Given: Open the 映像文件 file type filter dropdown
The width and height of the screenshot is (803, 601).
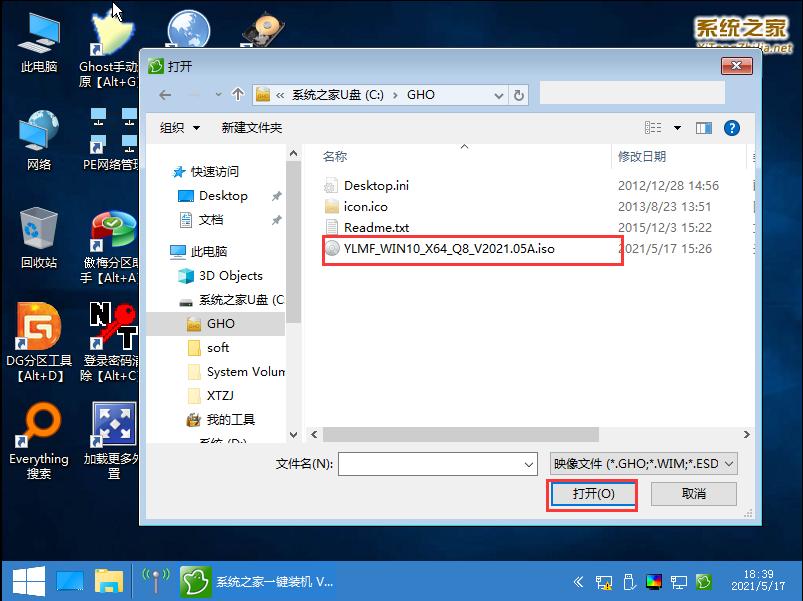Looking at the screenshot, I should point(644,464).
